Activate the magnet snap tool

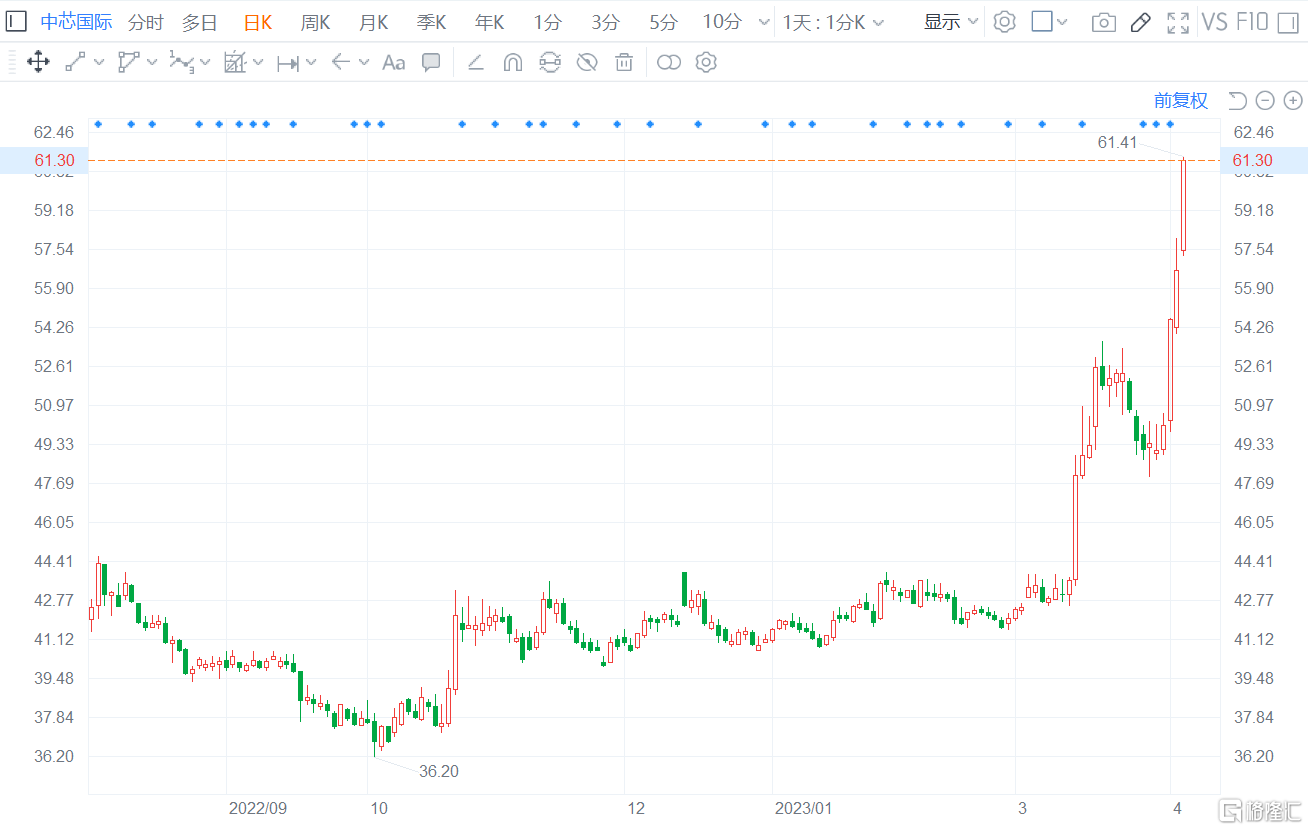(x=513, y=63)
